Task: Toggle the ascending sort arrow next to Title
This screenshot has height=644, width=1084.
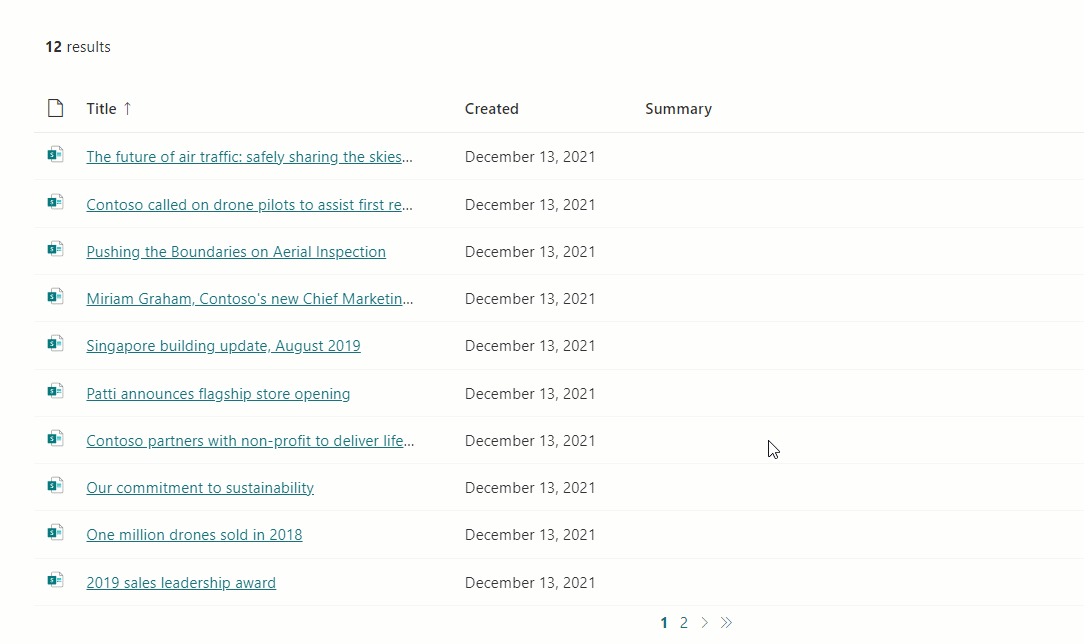Action: [127, 108]
